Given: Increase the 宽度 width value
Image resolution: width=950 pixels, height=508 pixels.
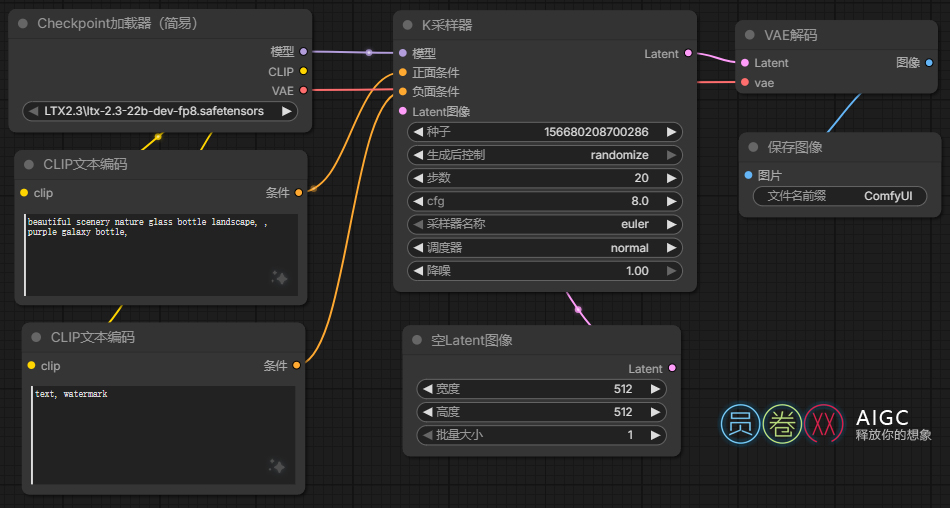Looking at the screenshot, I should pos(656,389).
